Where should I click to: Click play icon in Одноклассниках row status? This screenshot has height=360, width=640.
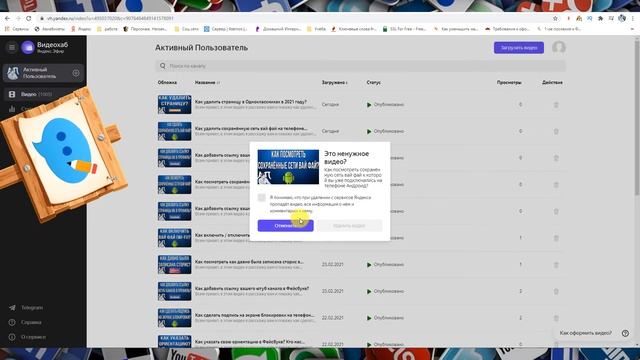[x=369, y=105]
